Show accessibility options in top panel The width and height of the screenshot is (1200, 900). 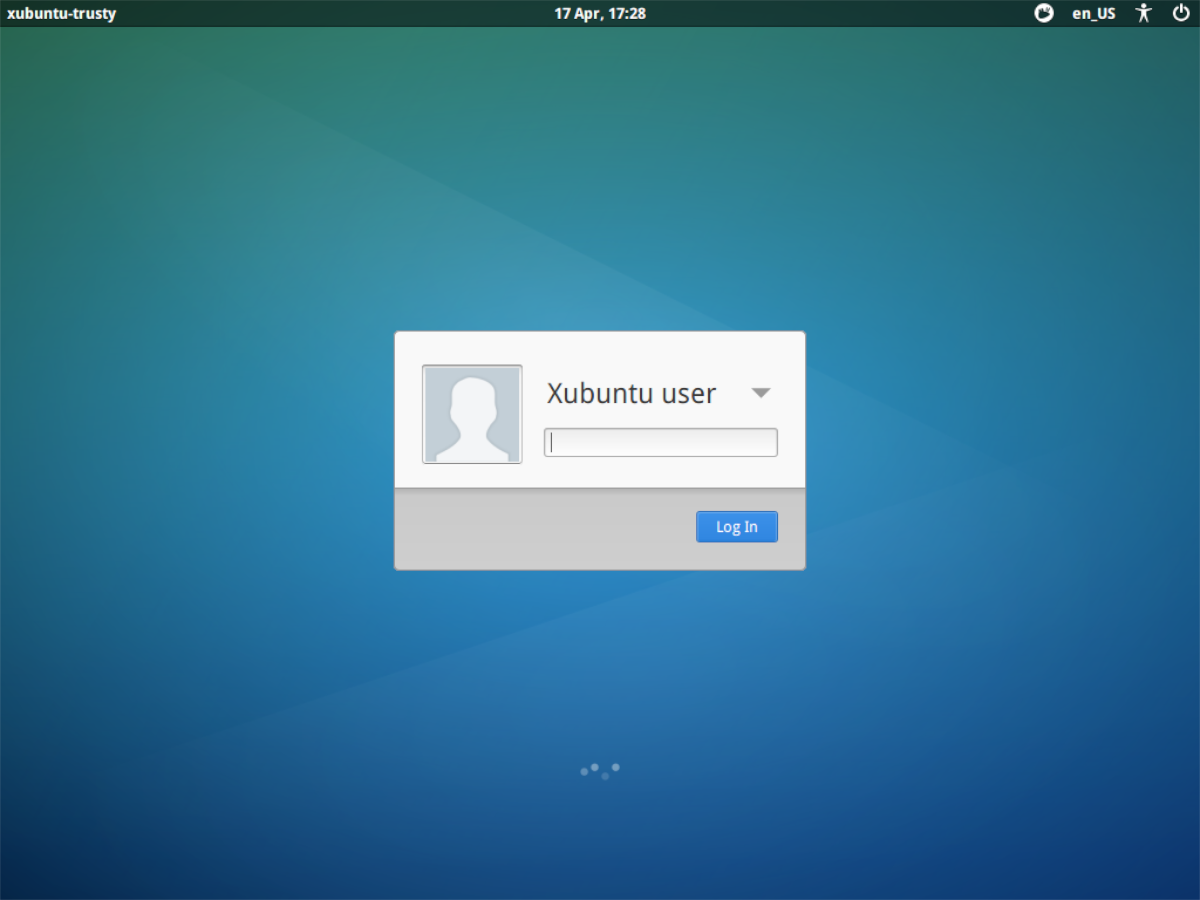[x=1144, y=14]
